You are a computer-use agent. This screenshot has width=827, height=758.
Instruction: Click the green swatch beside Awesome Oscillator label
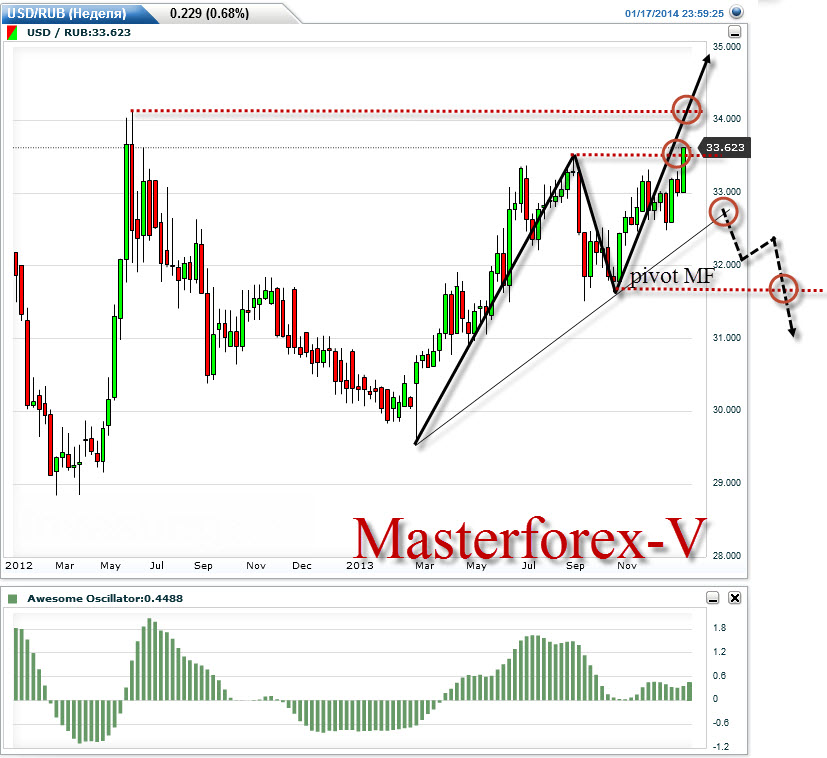(x=13, y=599)
